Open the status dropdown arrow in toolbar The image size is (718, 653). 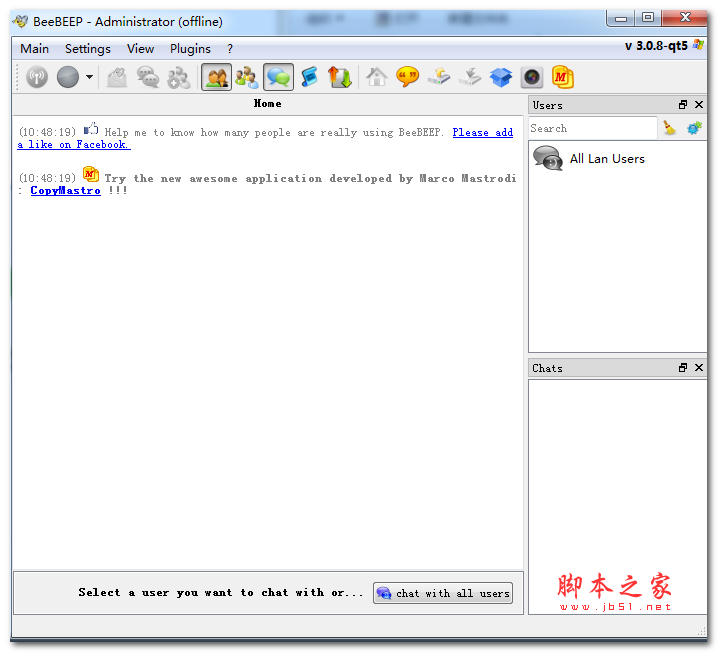point(89,76)
